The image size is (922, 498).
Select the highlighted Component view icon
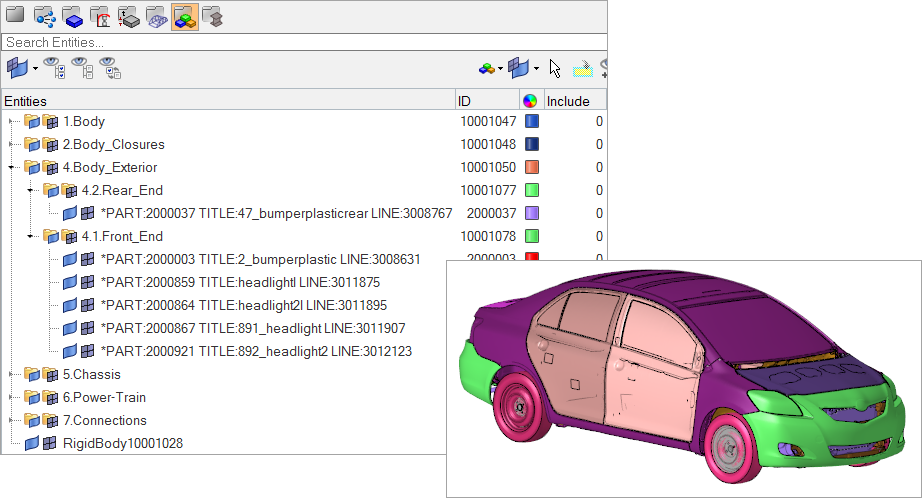[184, 16]
